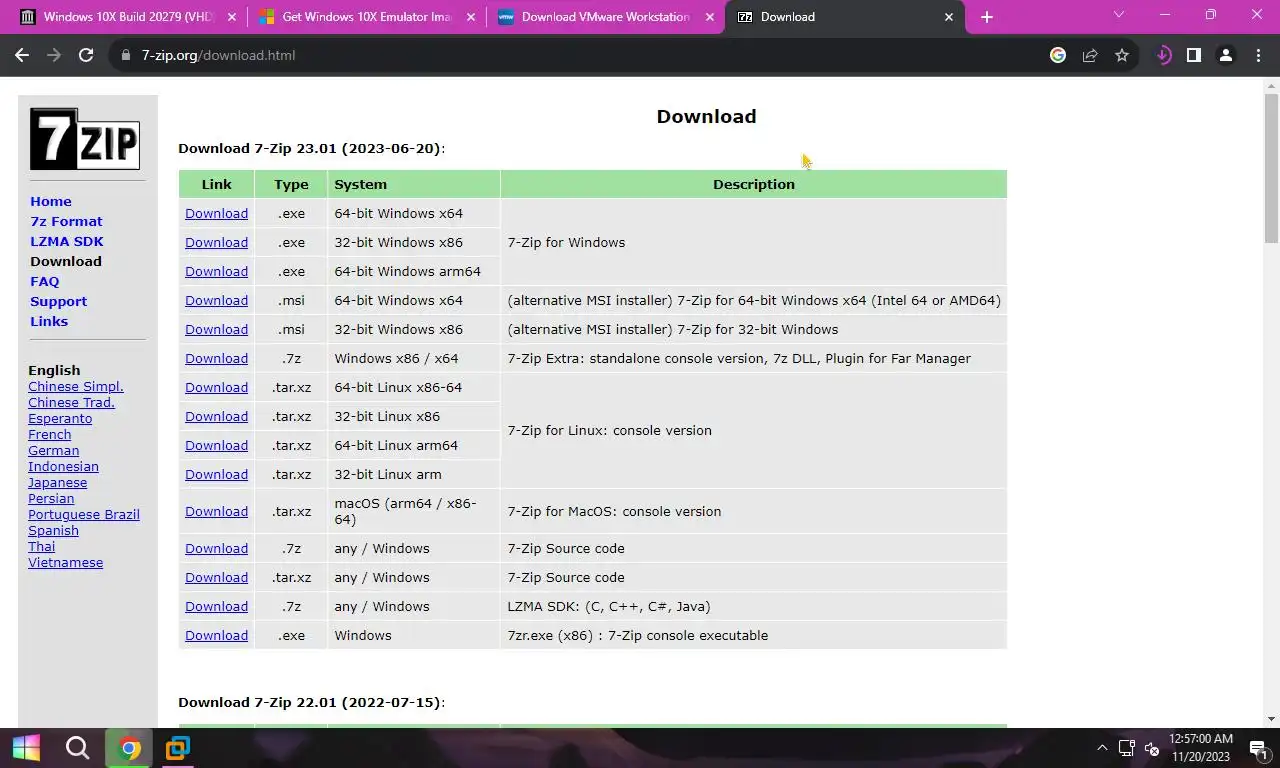Switch to Windows 10X Build 20279 tab

[128, 17]
